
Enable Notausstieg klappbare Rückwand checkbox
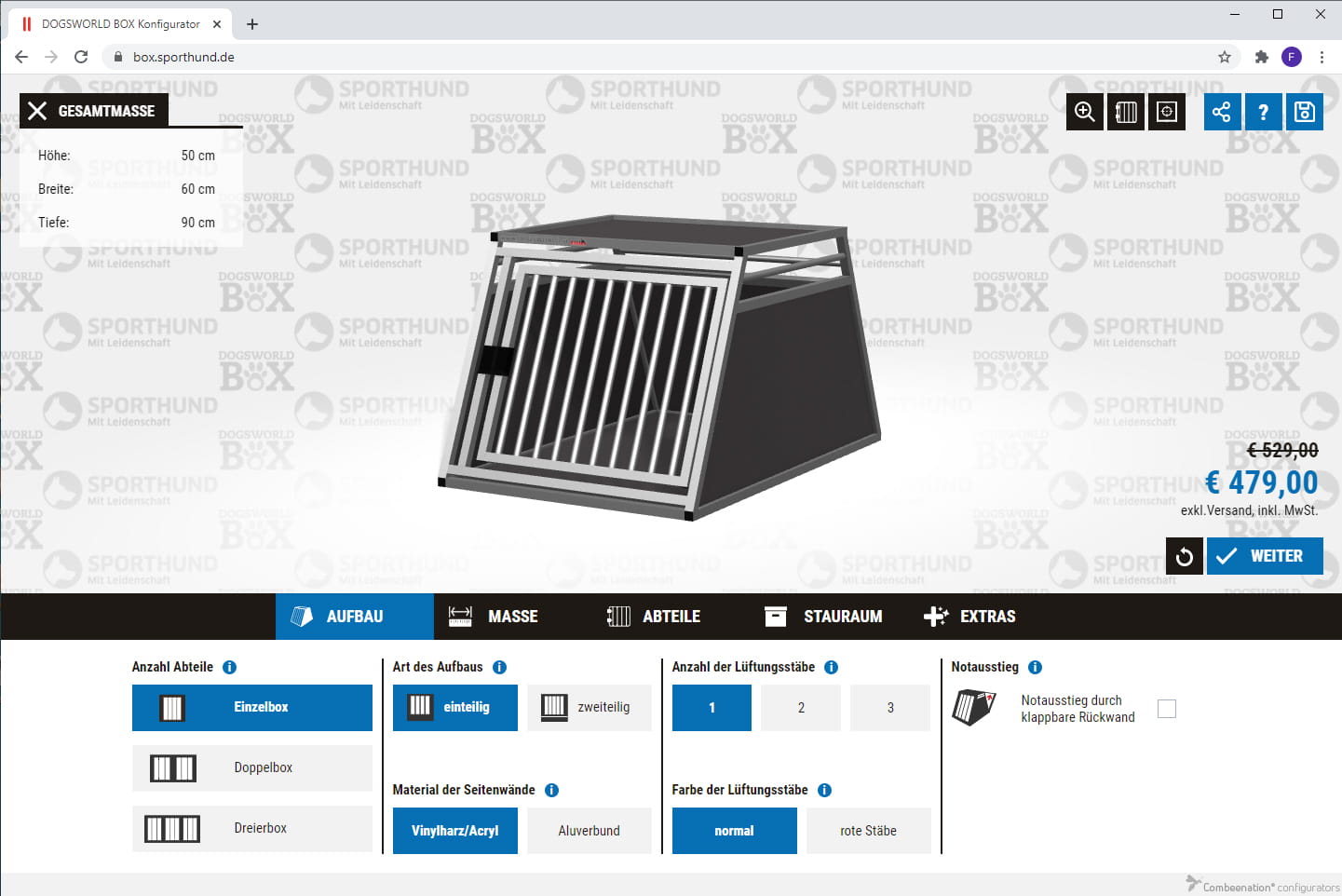pyautogui.click(x=1166, y=709)
